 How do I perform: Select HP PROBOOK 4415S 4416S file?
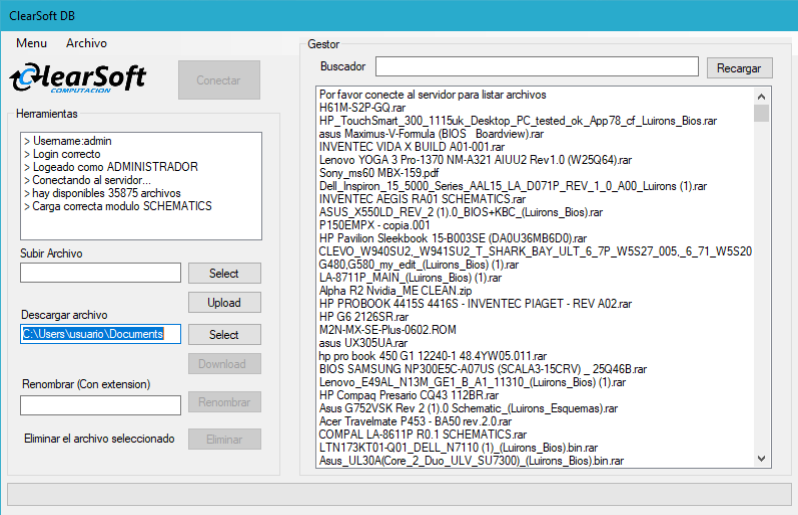click(475, 304)
